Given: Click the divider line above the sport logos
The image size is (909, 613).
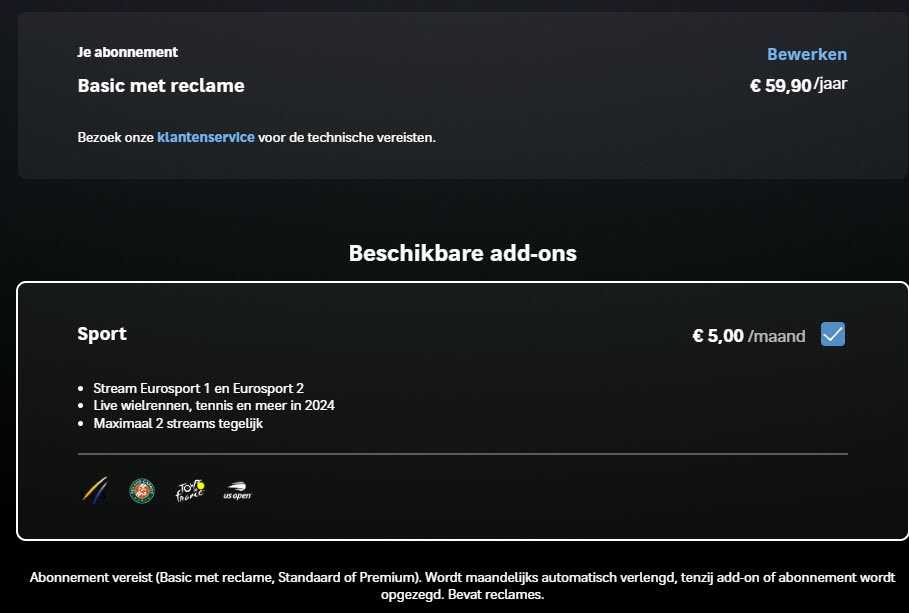Looking at the screenshot, I should click(462, 454).
